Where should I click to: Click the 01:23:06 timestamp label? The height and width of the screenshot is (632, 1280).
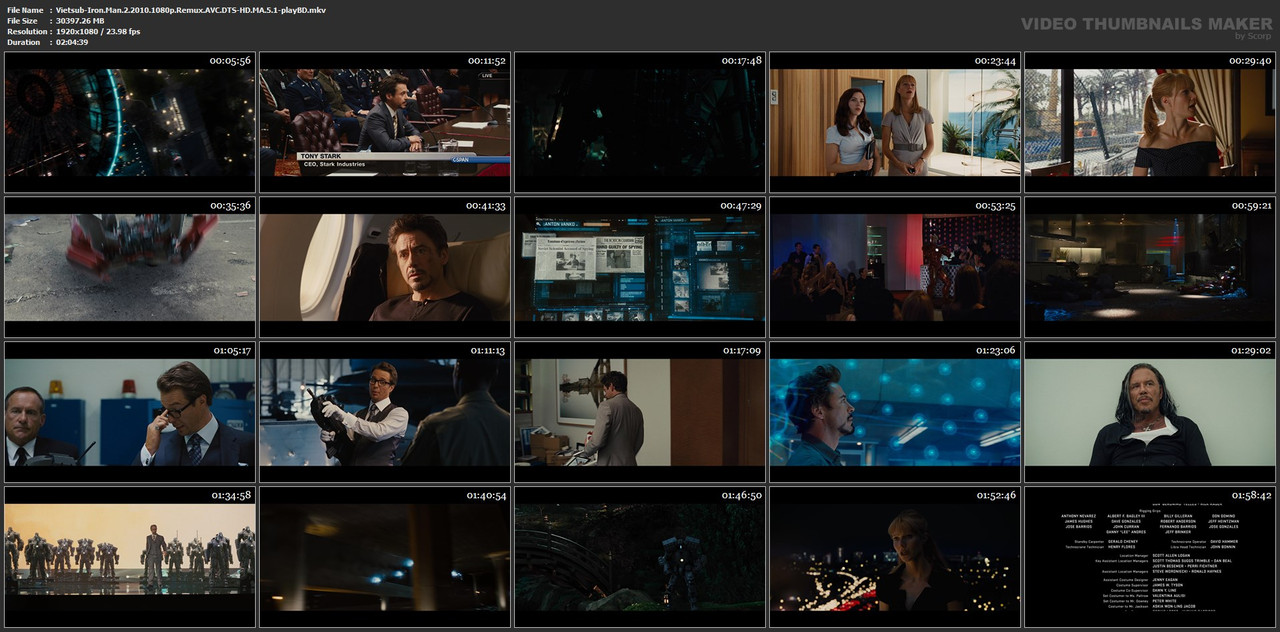tap(996, 351)
